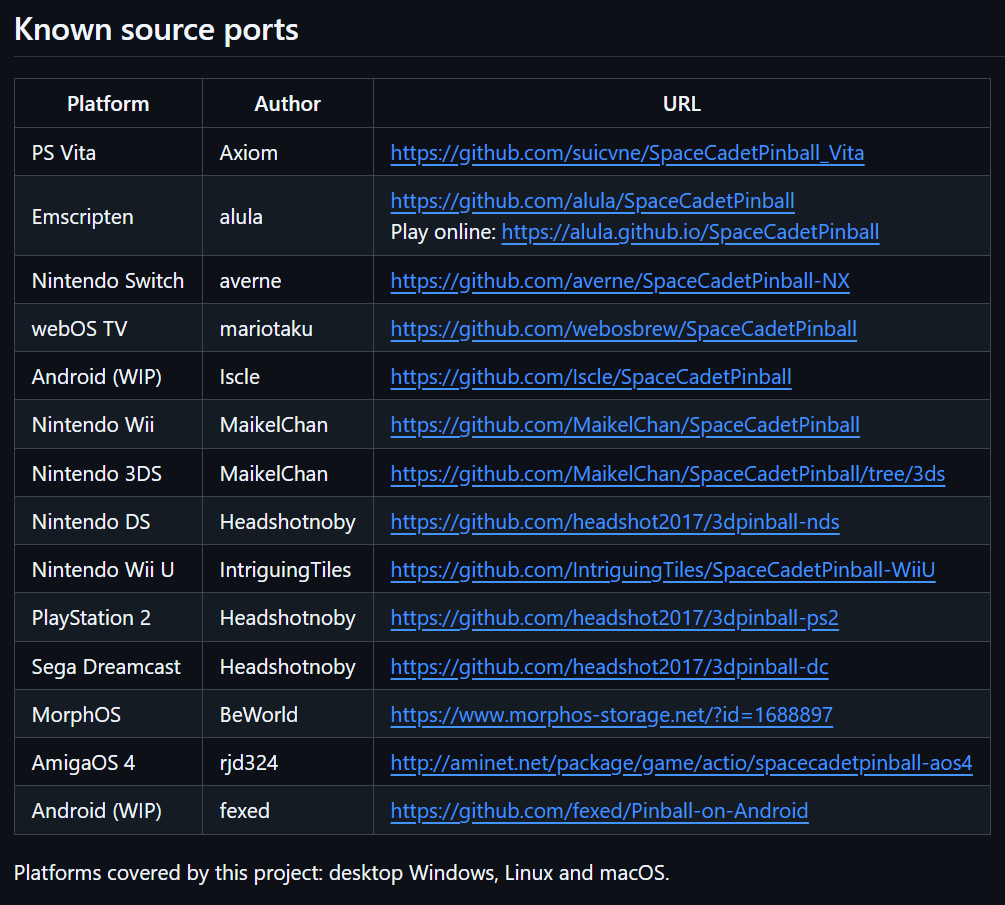Viewport: 1005px width, 905px height.
Task: Click the author name IntriguingTiles
Action: pyautogui.click(x=285, y=570)
